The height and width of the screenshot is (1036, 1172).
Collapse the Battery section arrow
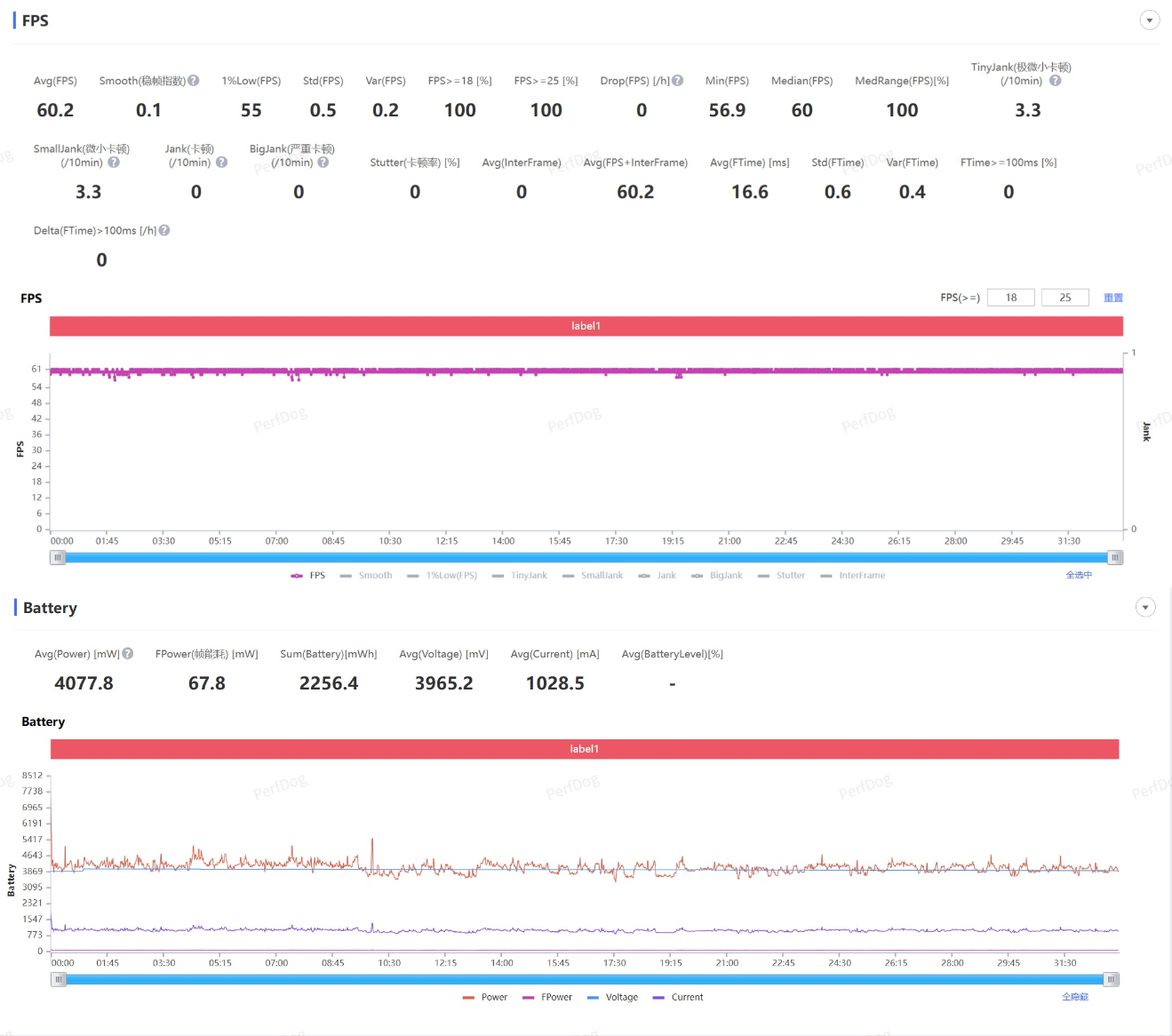[x=1145, y=608]
